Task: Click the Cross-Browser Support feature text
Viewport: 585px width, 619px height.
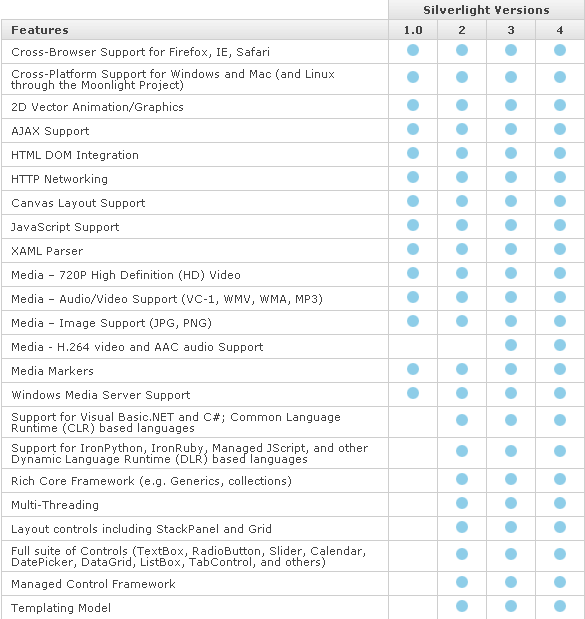Action: pos(141,52)
